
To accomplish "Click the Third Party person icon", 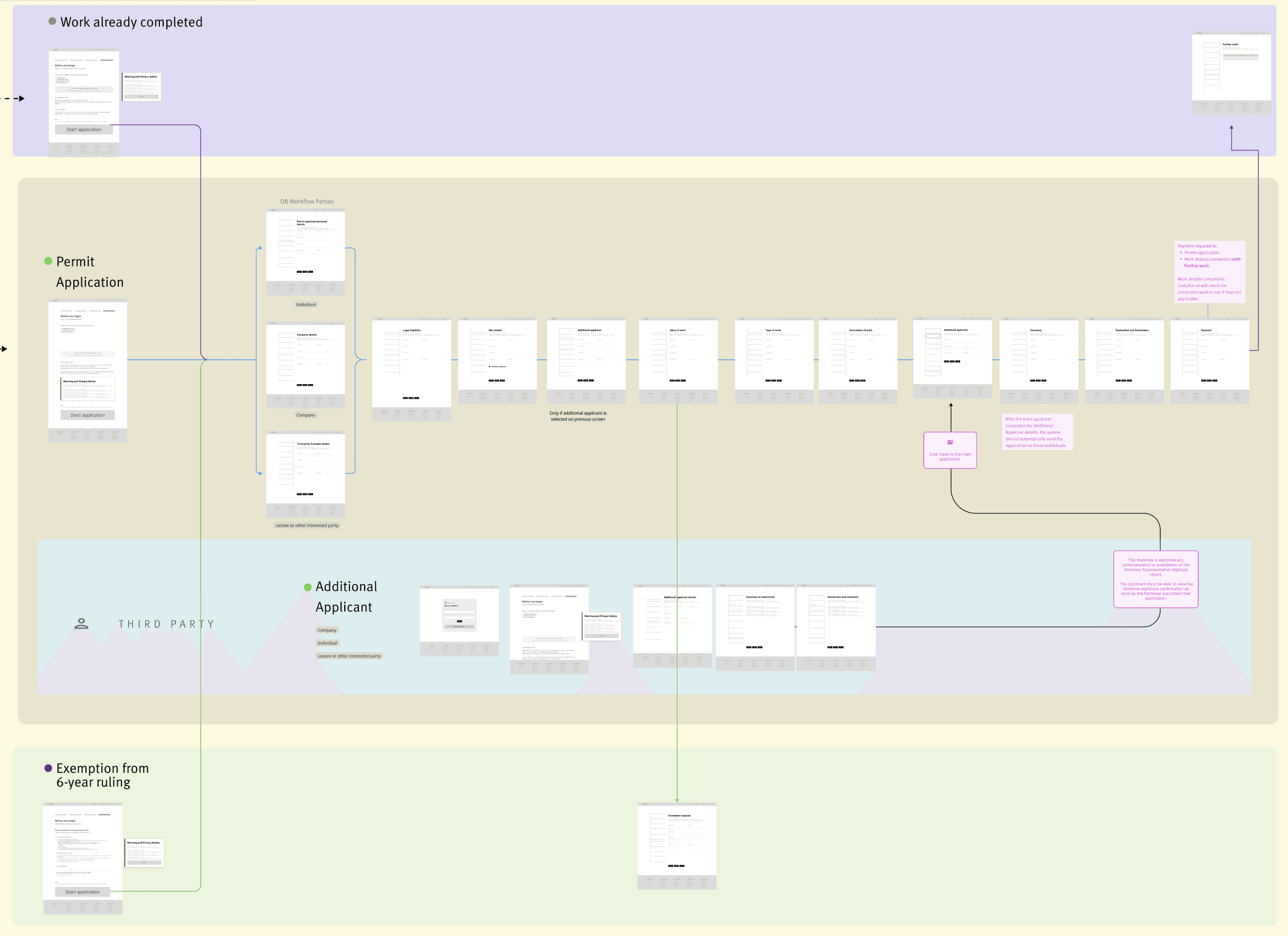I will (x=81, y=623).
